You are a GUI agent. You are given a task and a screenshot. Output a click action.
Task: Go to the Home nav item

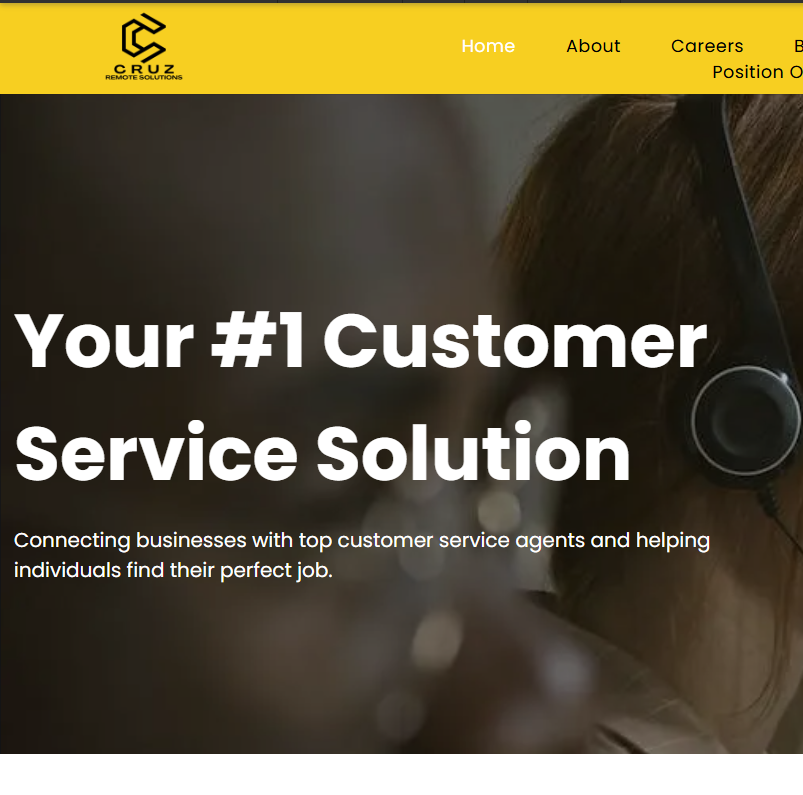point(488,46)
